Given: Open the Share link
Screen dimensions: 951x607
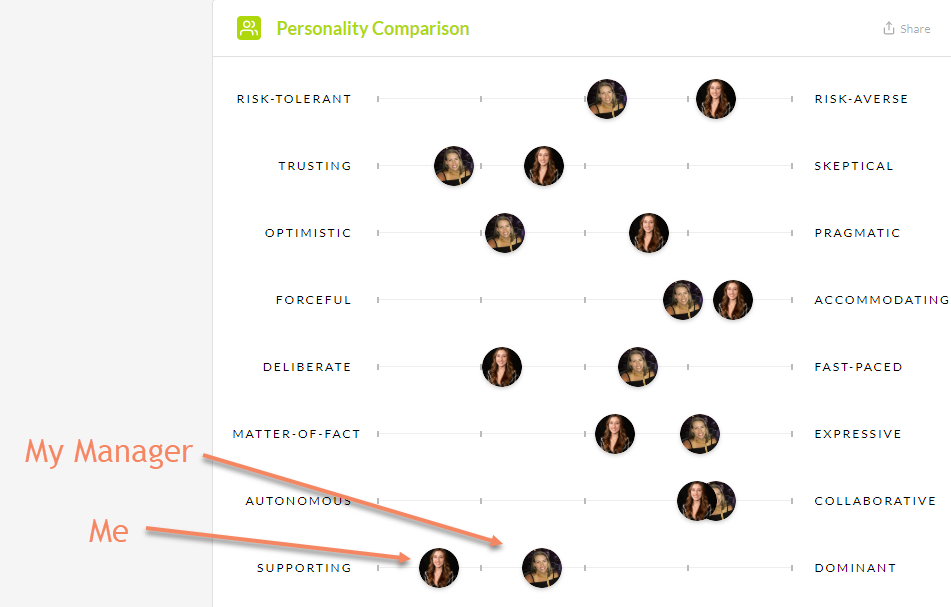Looking at the screenshot, I should pyautogui.click(x=914, y=29).
